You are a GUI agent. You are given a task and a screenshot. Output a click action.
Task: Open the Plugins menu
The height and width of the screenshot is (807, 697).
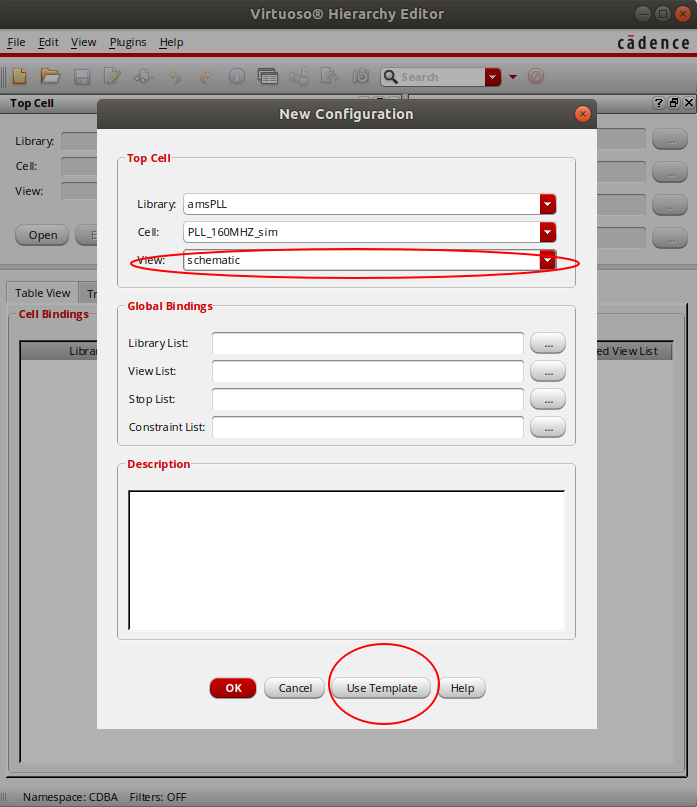pos(128,42)
